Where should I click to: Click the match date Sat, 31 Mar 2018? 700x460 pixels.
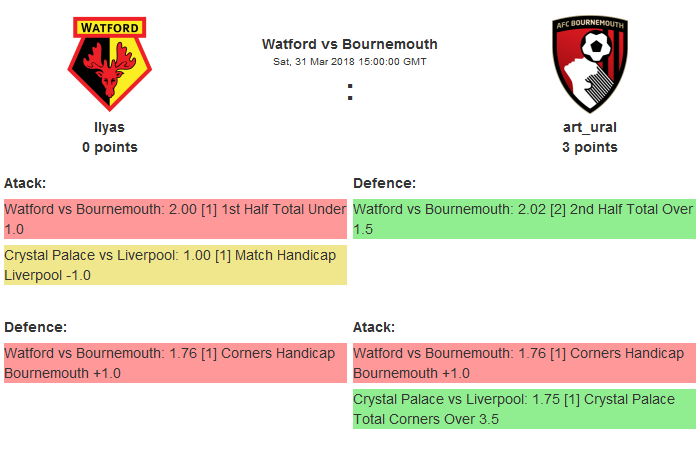349,61
